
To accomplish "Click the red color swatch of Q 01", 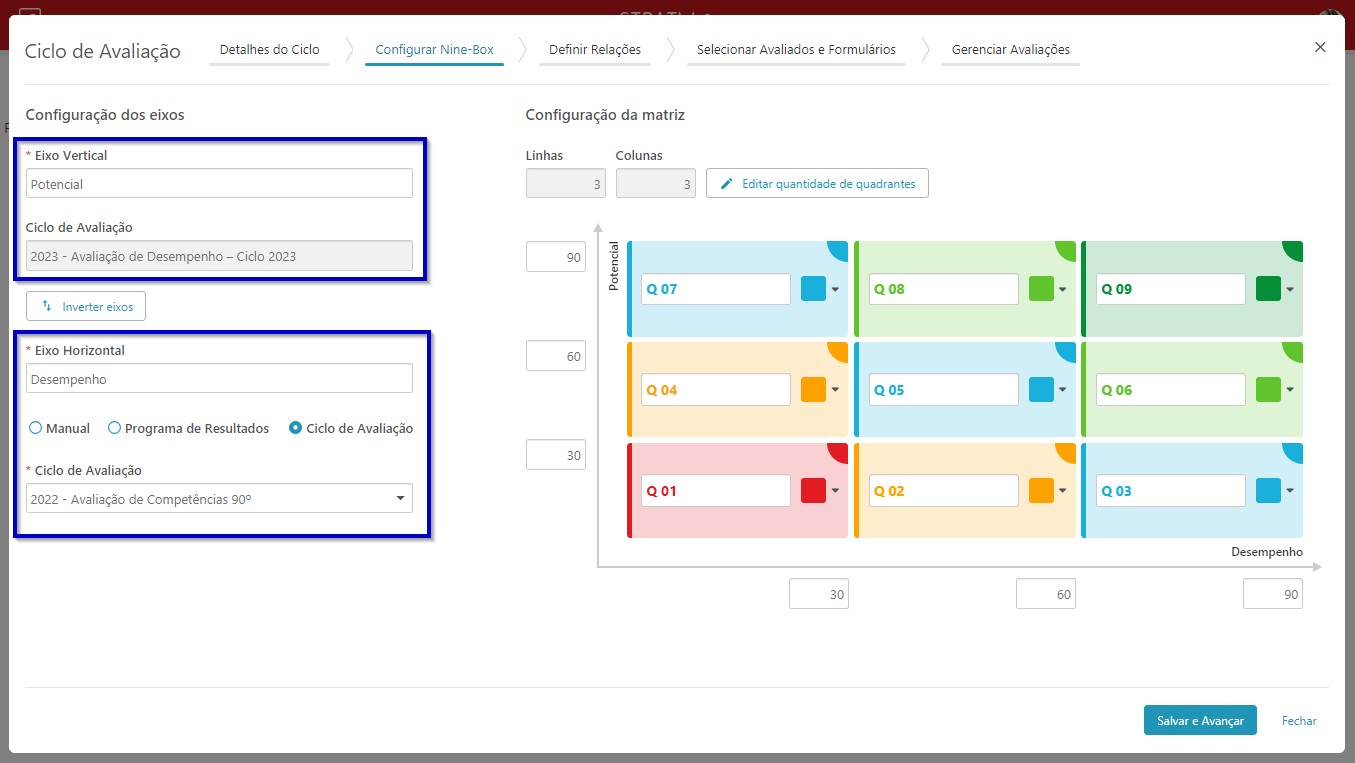I will [x=813, y=491].
